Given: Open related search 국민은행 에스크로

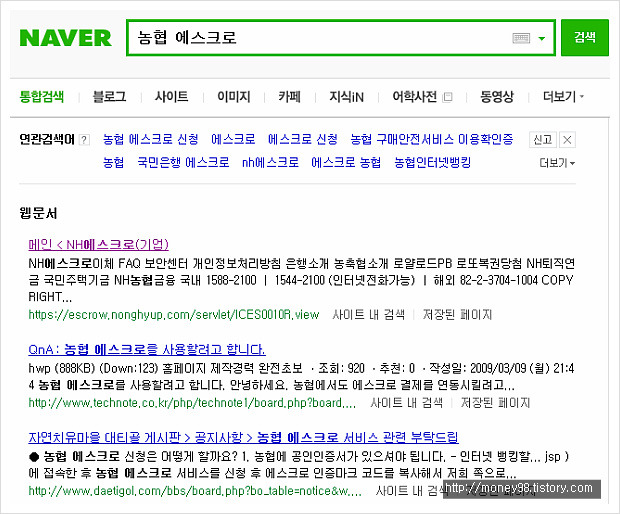Looking at the screenshot, I should click(183, 163).
